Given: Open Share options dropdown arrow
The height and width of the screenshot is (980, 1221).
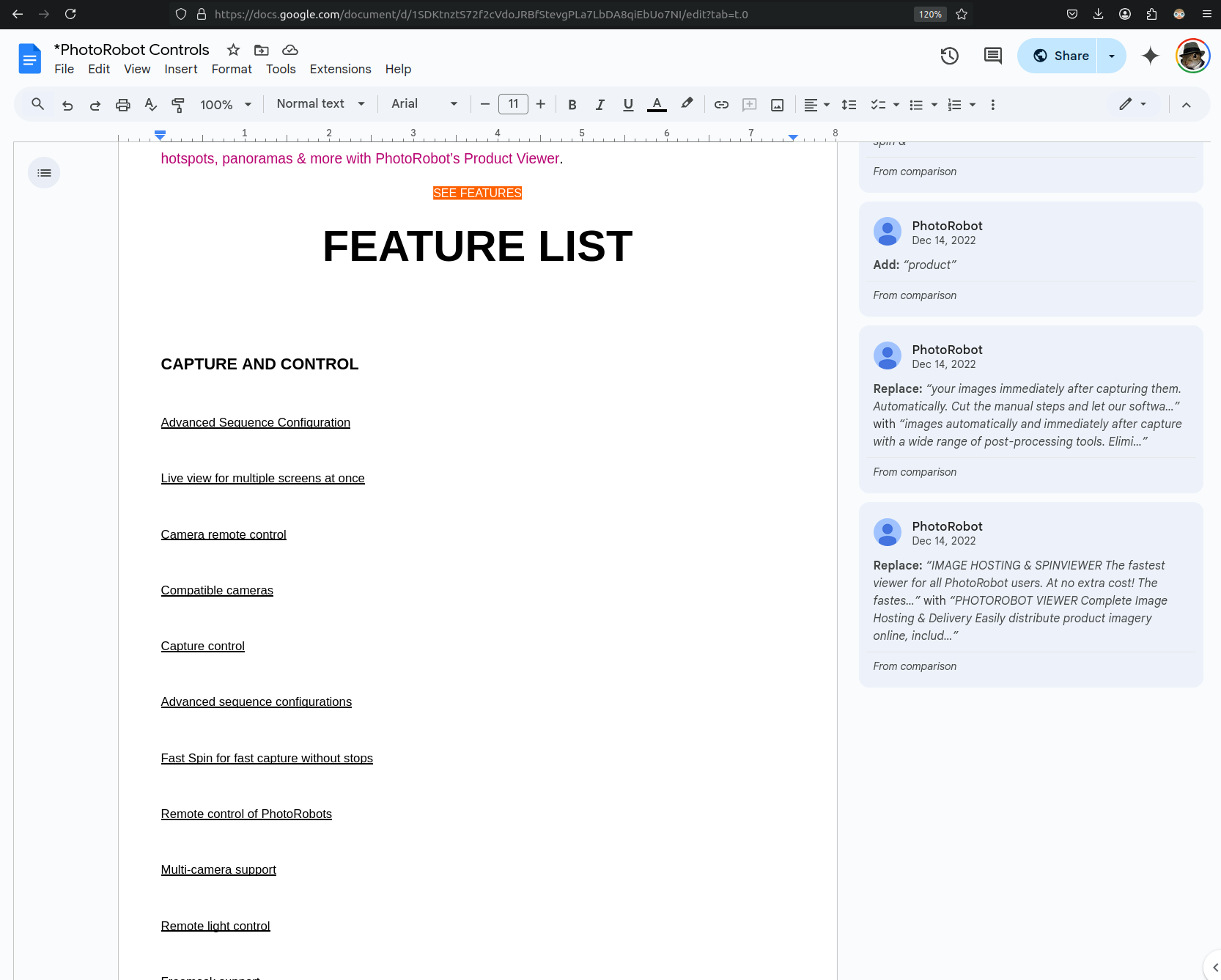Looking at the screenshot, I should 1112,56.
